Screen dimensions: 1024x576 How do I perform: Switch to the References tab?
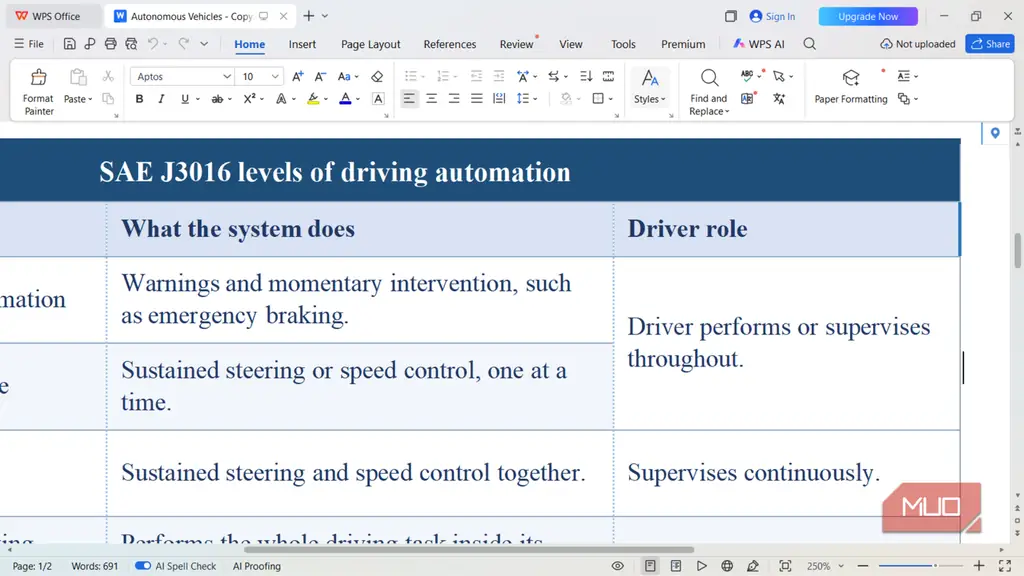click(450, 44)
